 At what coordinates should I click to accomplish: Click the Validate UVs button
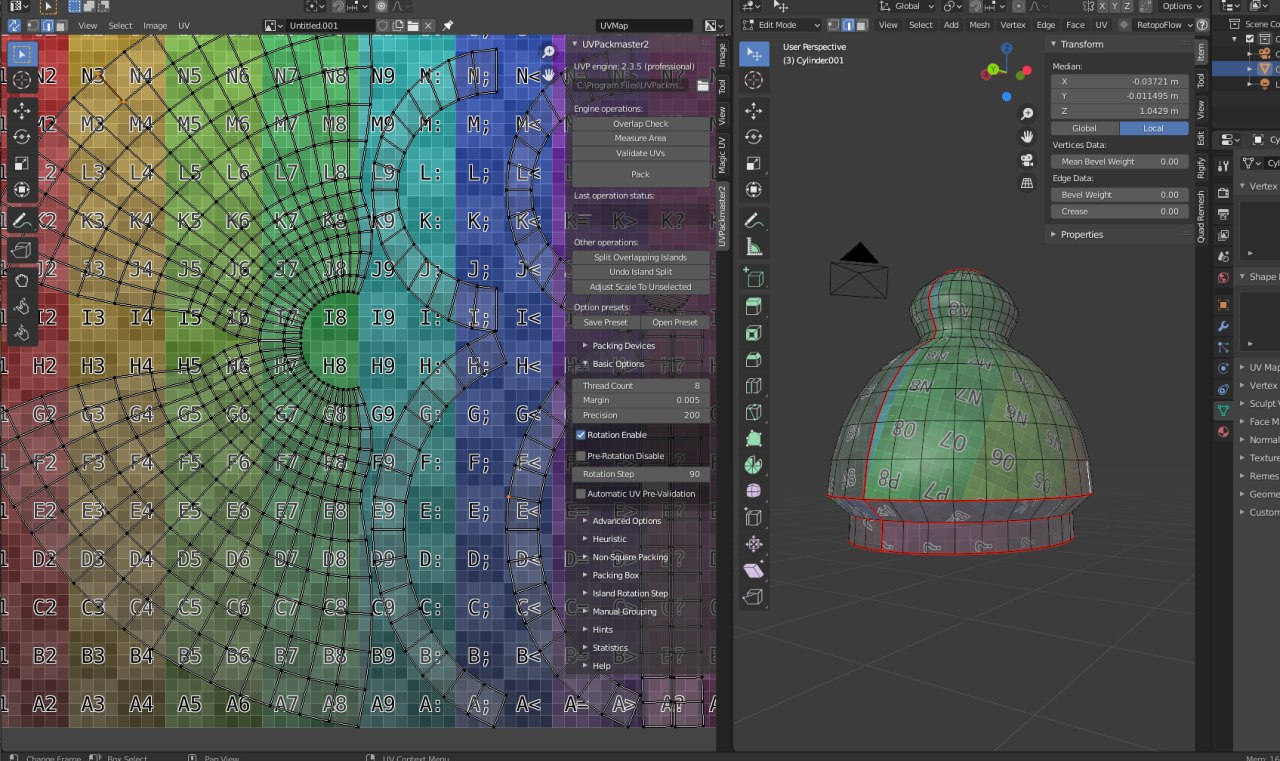tap(641, 153)
